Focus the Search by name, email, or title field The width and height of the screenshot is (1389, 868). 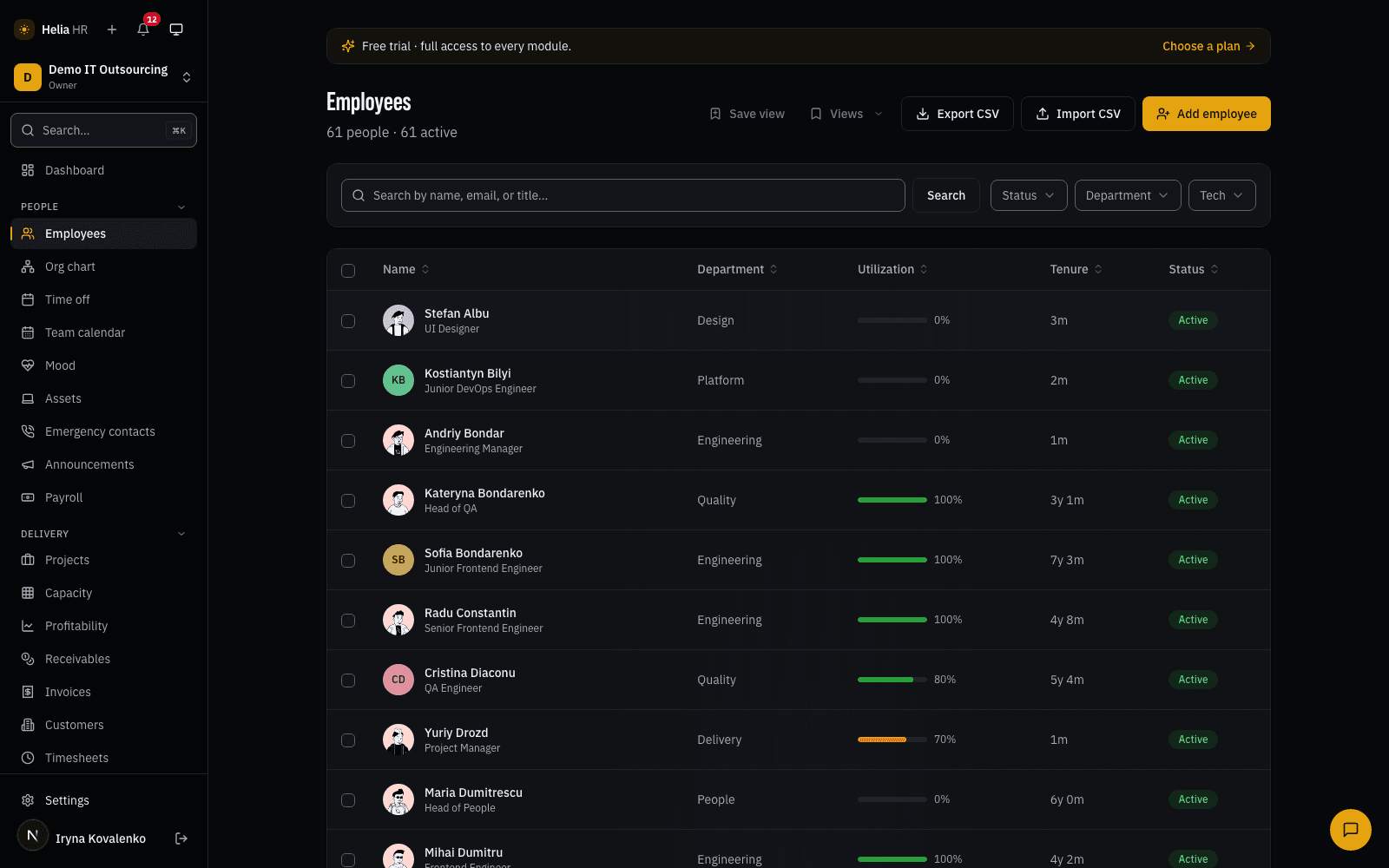pos(623,195)
